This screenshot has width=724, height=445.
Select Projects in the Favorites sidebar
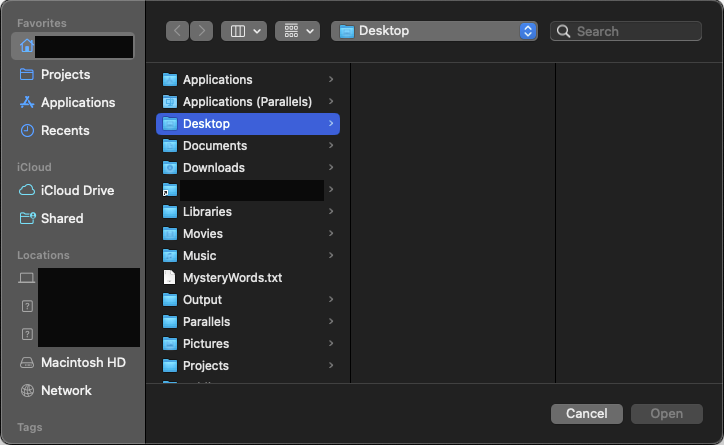65,75
